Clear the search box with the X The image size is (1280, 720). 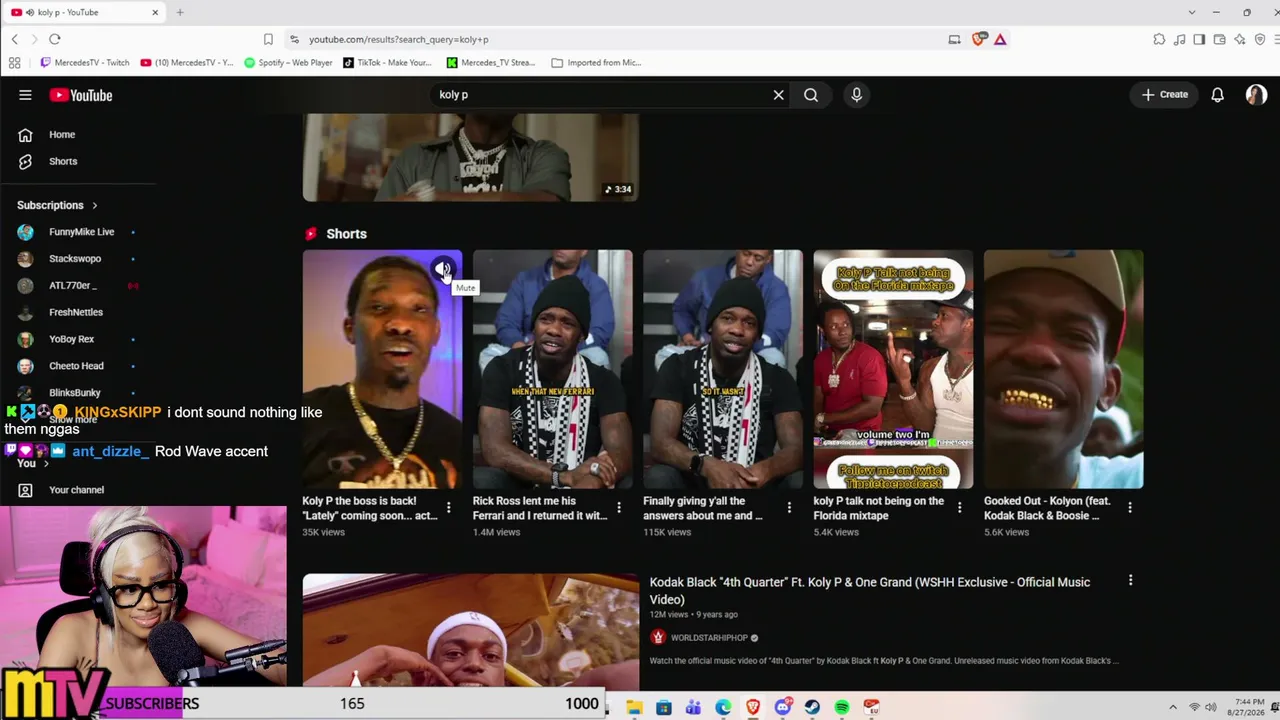pos(778,95)
